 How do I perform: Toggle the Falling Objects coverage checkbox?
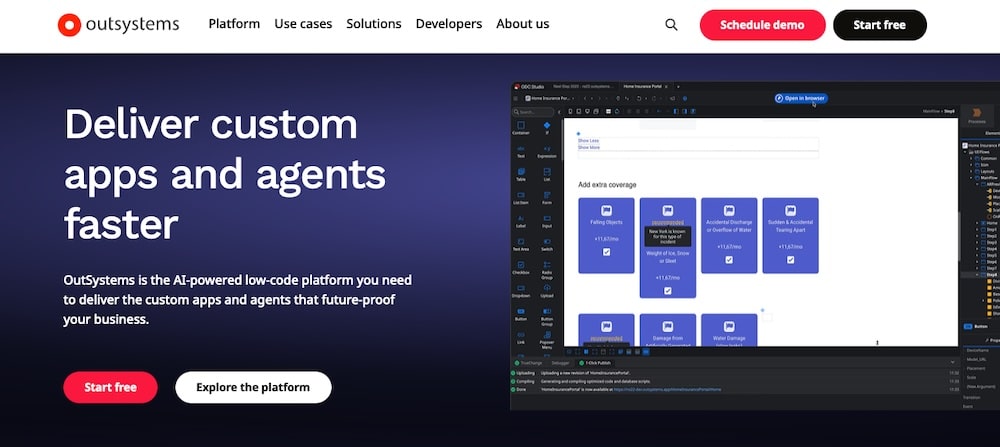606,252
